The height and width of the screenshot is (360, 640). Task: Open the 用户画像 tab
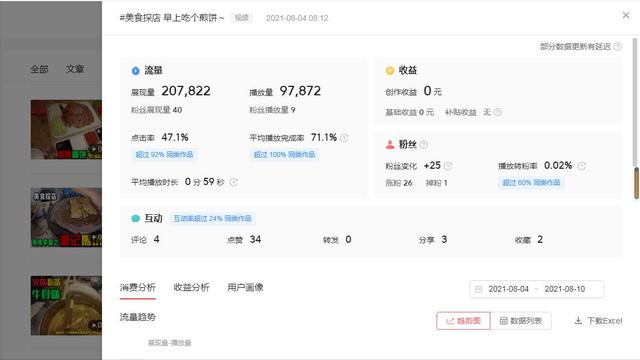[x=245, y=287]
